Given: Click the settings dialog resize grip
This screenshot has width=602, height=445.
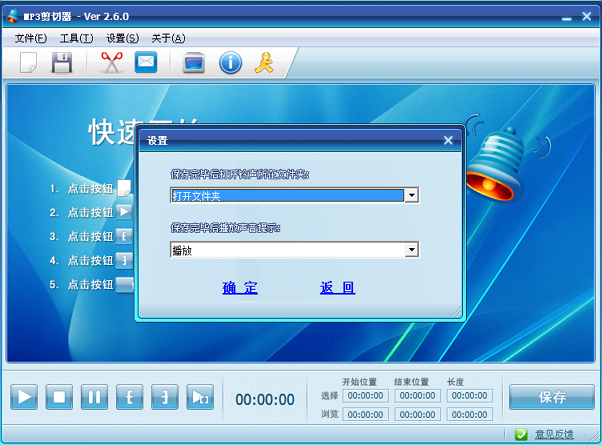Looking at the screenshot, I should coord(456,312).
